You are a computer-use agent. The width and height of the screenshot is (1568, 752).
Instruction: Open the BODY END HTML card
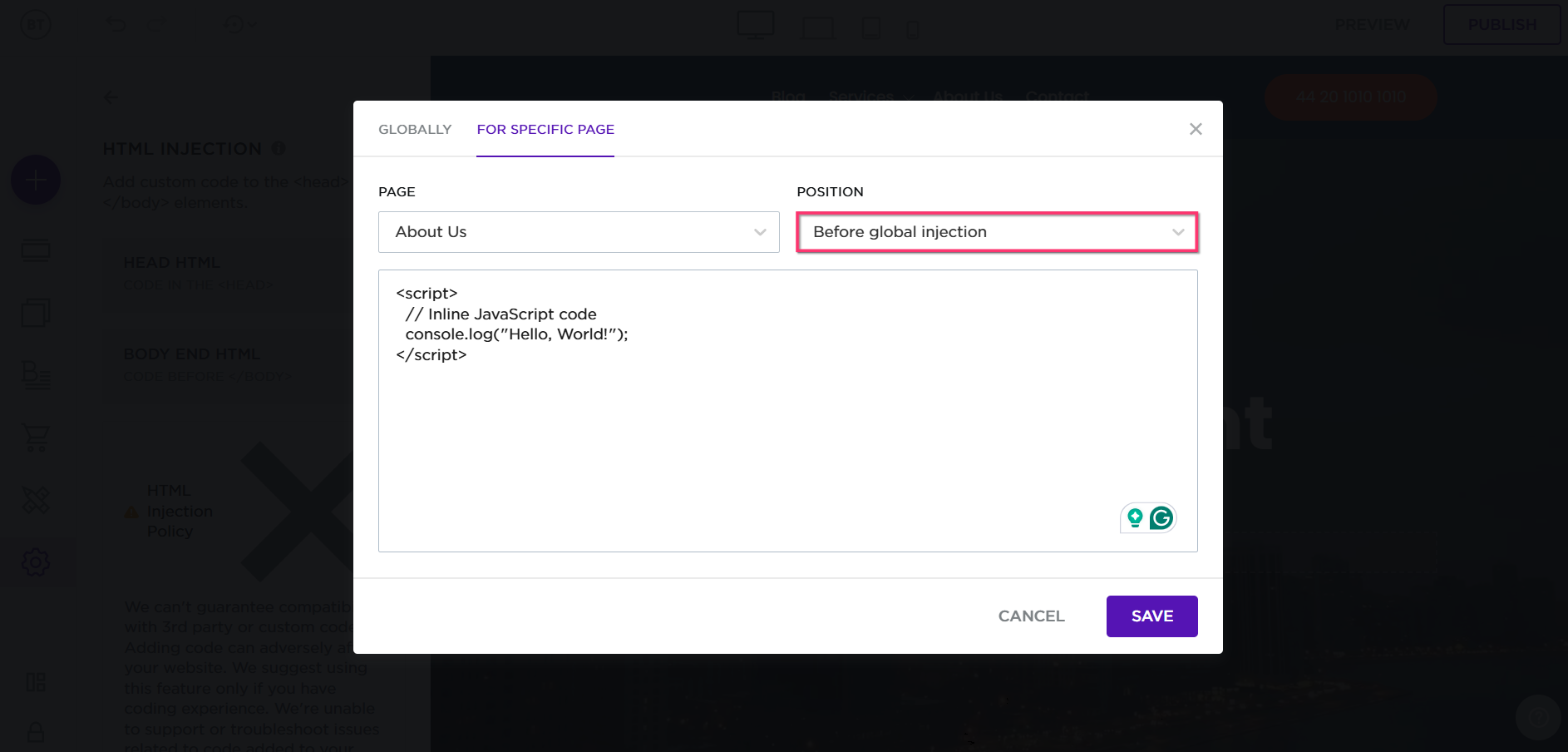[x=229, y=366]
